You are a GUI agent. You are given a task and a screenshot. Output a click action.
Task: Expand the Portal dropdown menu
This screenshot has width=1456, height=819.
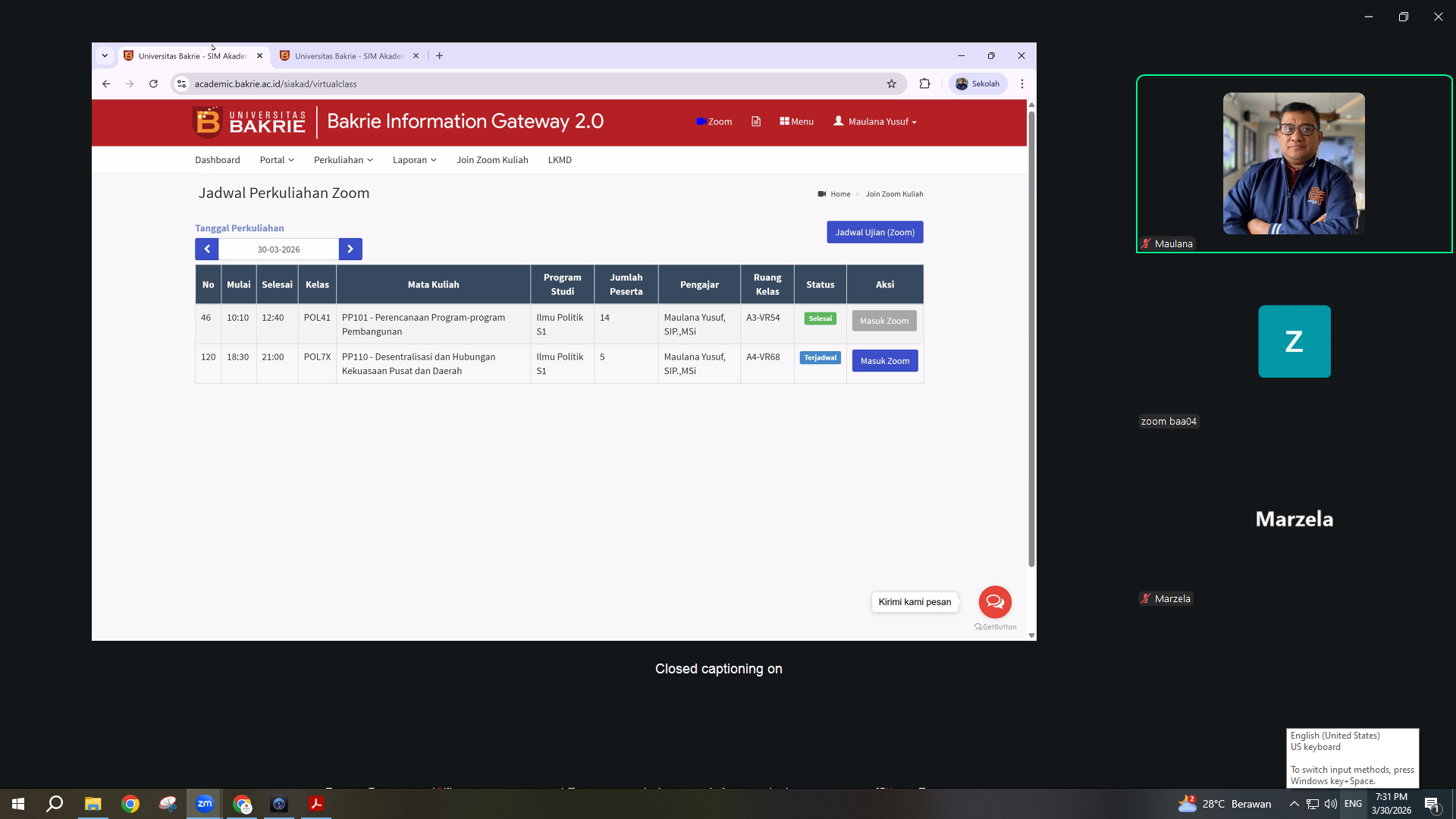click(277, 160)
